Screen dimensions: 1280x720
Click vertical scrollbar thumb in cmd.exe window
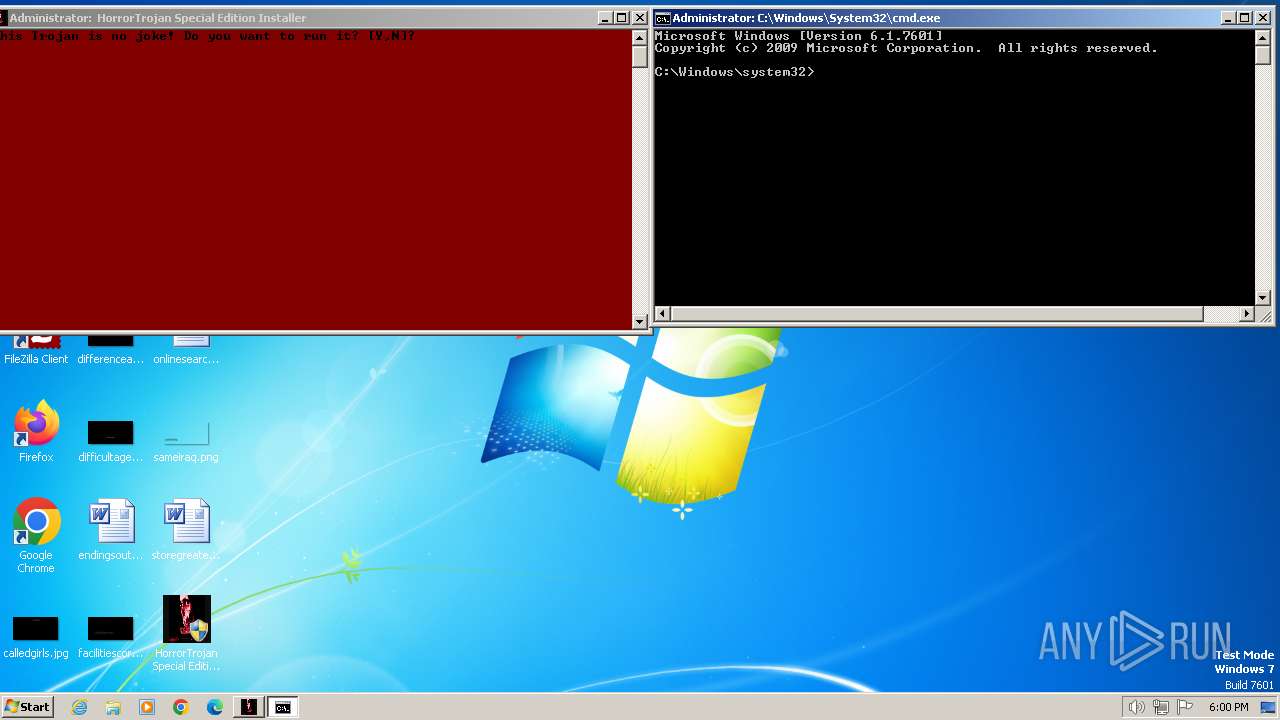click(1263, 56)
